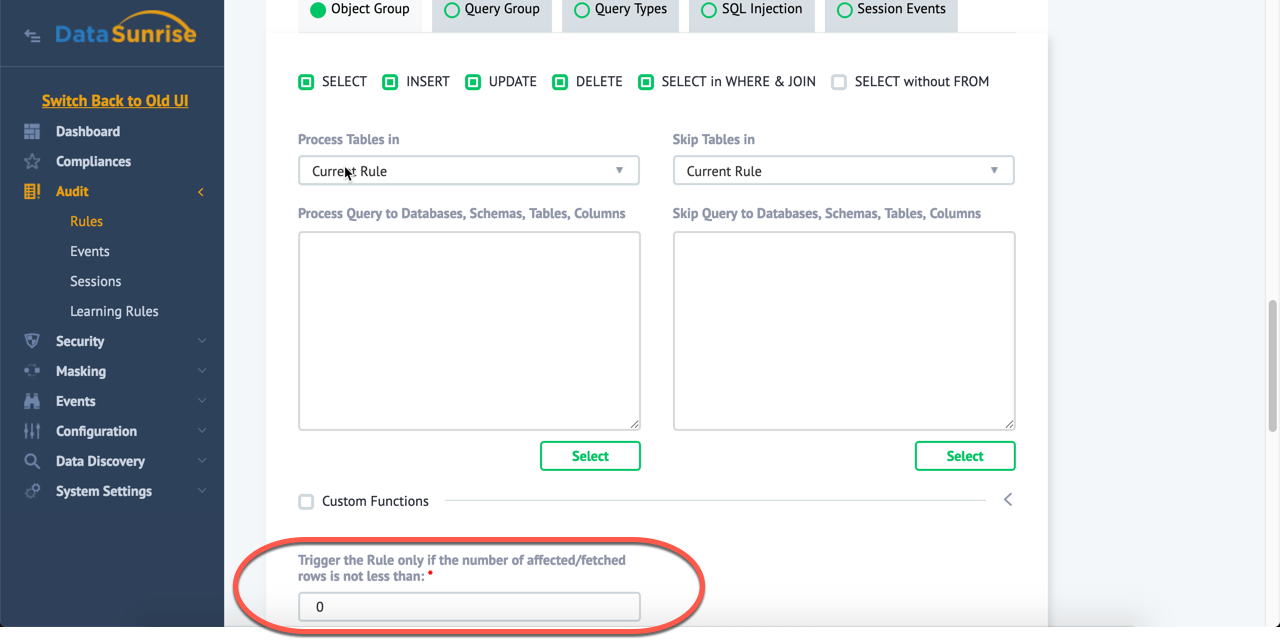This screenshot has width=1280, height=641.
Task: Open the Skip Tables in dropdown
Action: pos(843,171)
